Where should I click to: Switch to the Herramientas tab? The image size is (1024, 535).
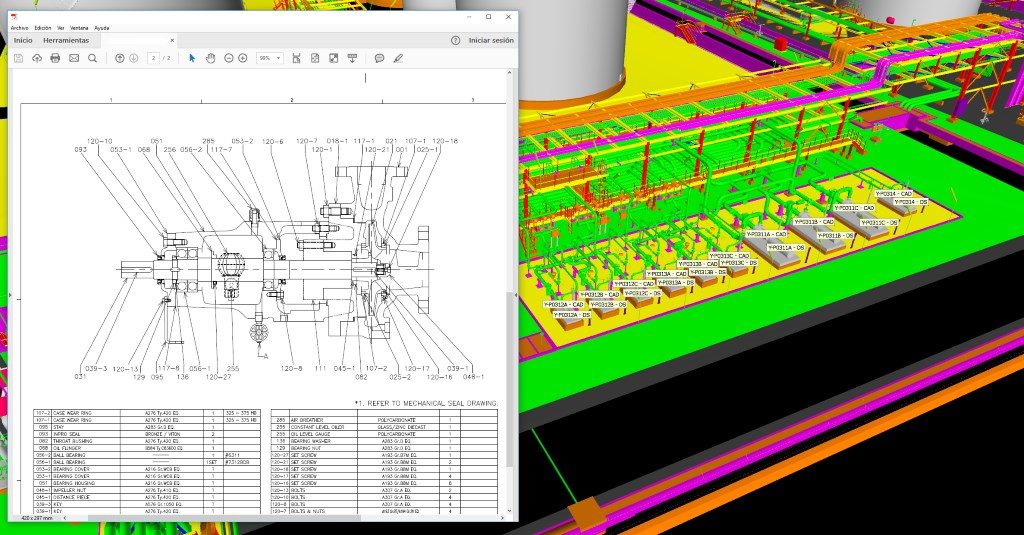coord(66,41)
